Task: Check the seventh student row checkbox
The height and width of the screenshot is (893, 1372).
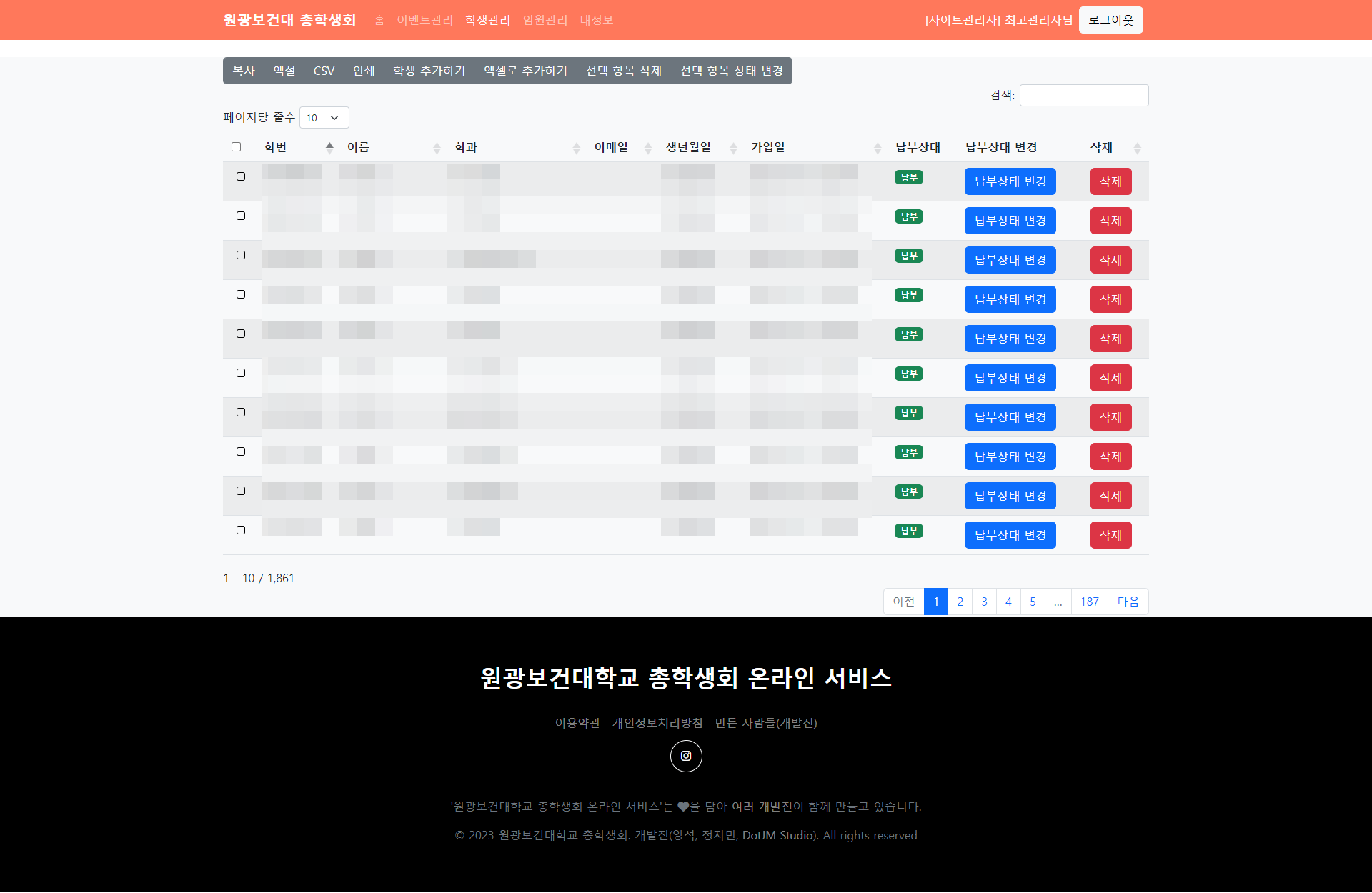Action: click(x=241, y=412)
